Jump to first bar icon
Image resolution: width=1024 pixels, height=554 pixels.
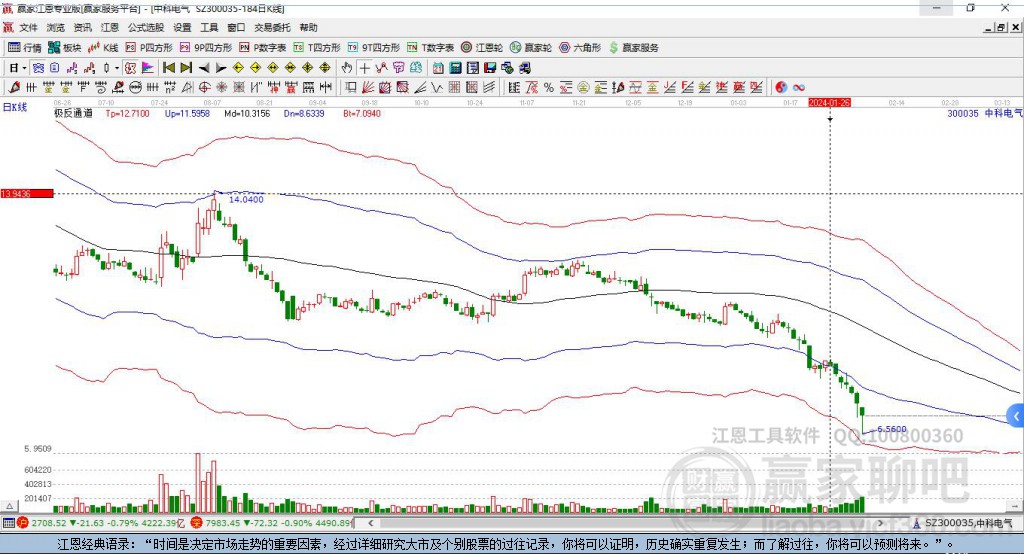pos(168,68)
